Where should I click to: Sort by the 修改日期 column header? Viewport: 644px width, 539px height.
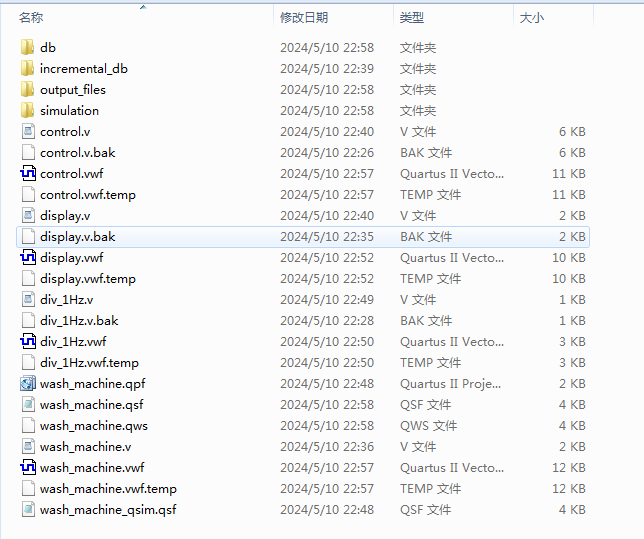tap(304, 18)
